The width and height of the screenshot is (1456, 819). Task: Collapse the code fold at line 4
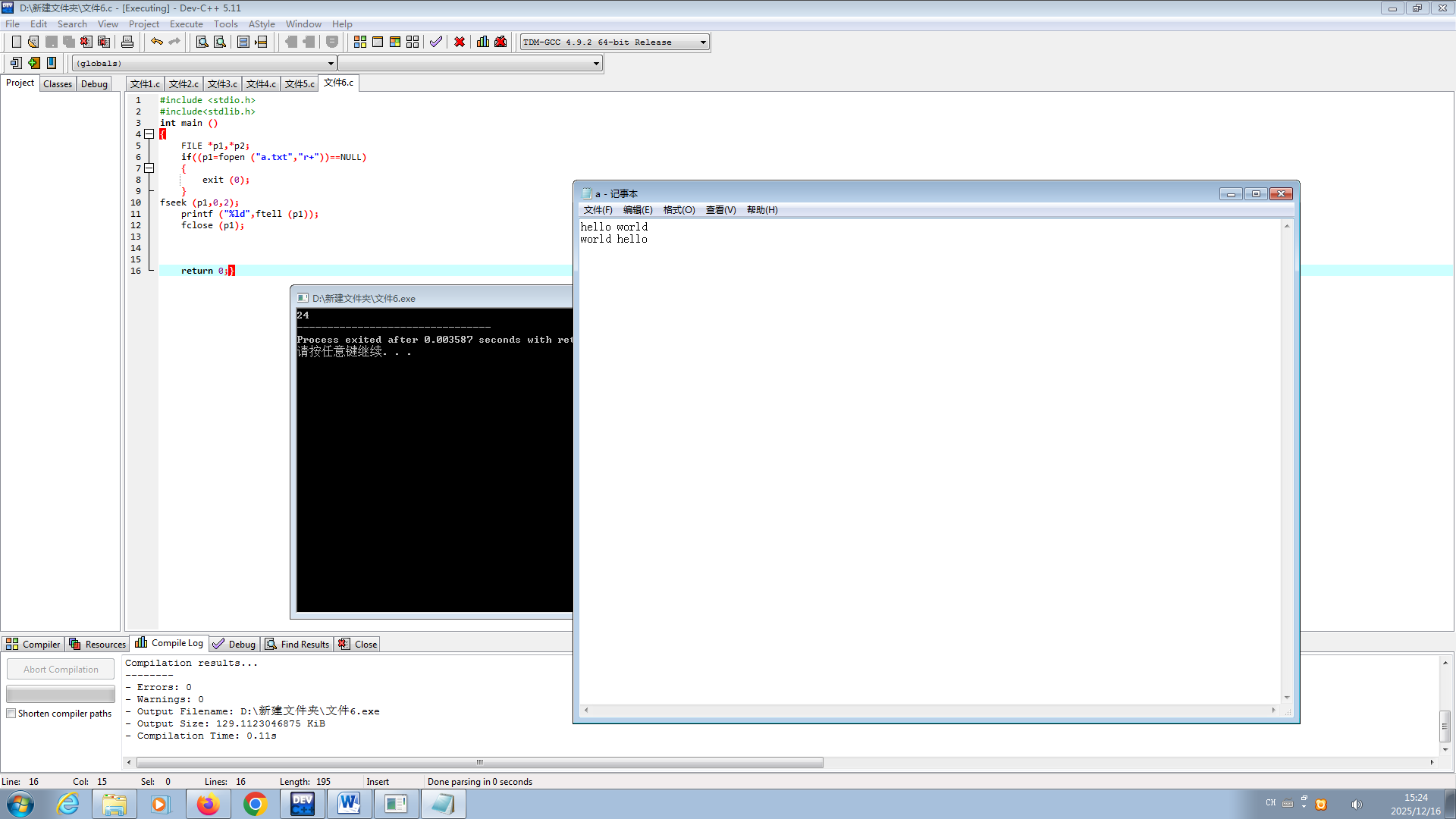click(149, 134)
